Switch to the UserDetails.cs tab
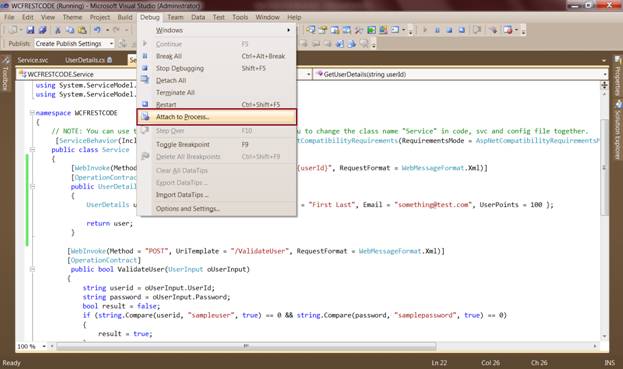Image resolution: width=623 pixels, height=369 pixels. click(x=88, y=60)
